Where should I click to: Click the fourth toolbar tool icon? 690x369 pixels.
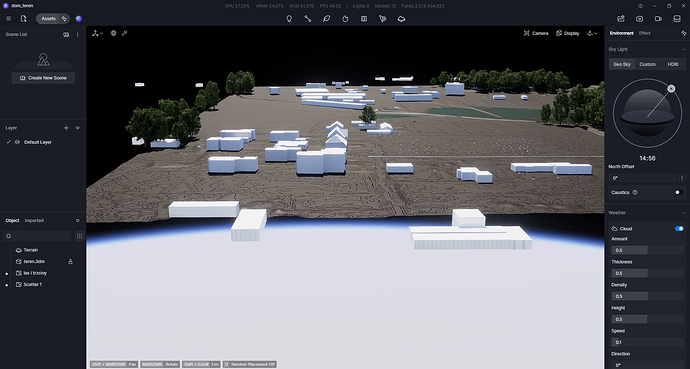coord(345,19)
